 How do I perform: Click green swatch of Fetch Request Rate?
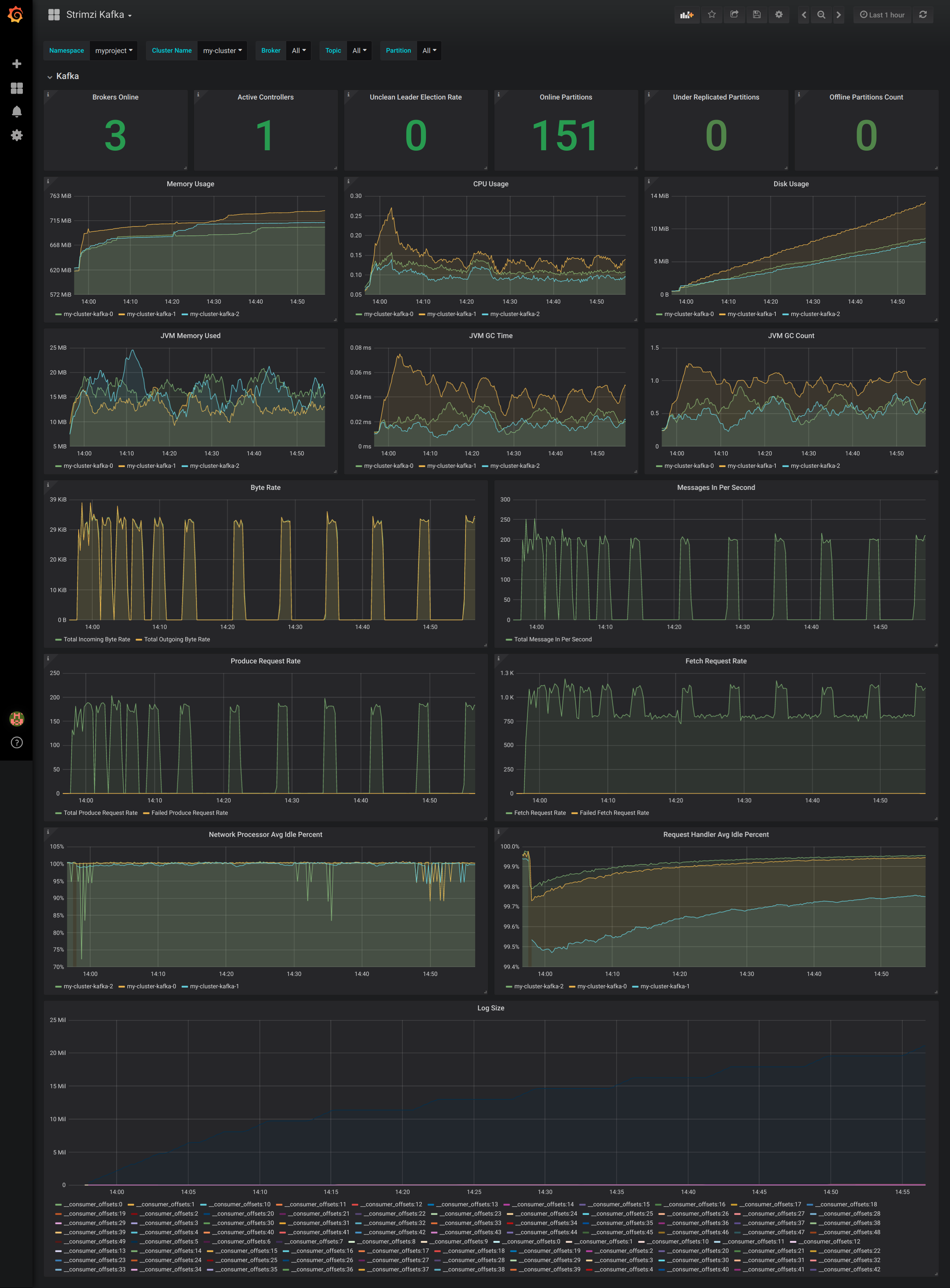(x=509, y=813)
